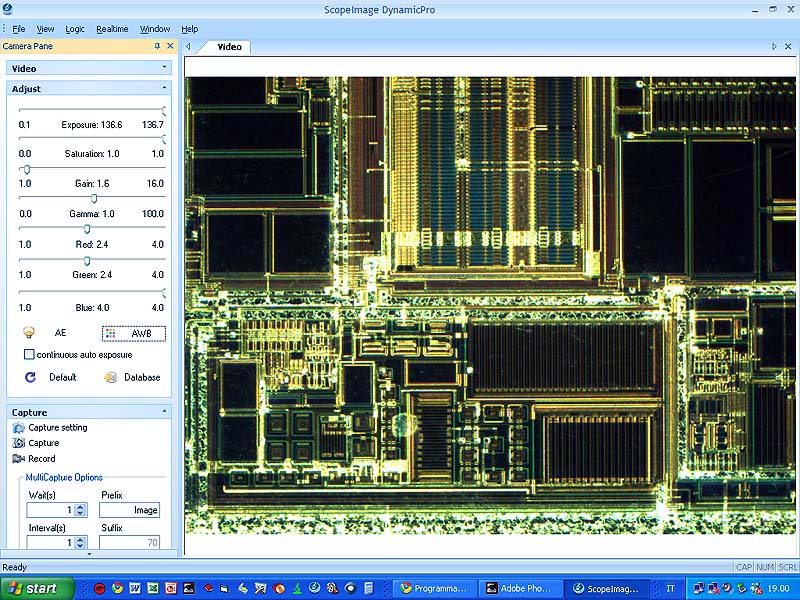Viewport: 800px width, 600px height.
Task: Click the Prefix input field
Action: (130, 510)
